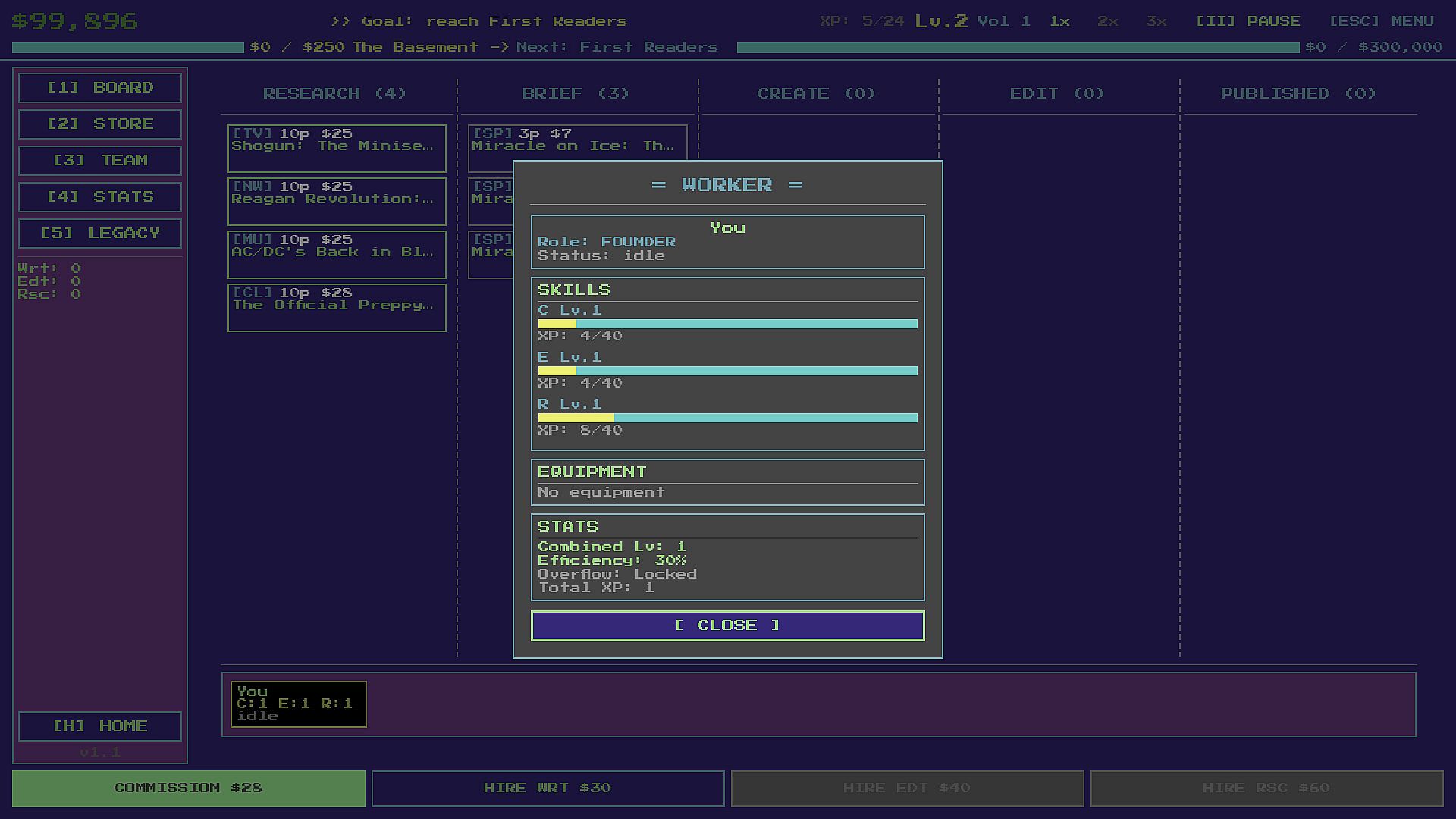Close the Worker dialog
Viewport: 1456px width, 819px height.
[x=728, y=626]
